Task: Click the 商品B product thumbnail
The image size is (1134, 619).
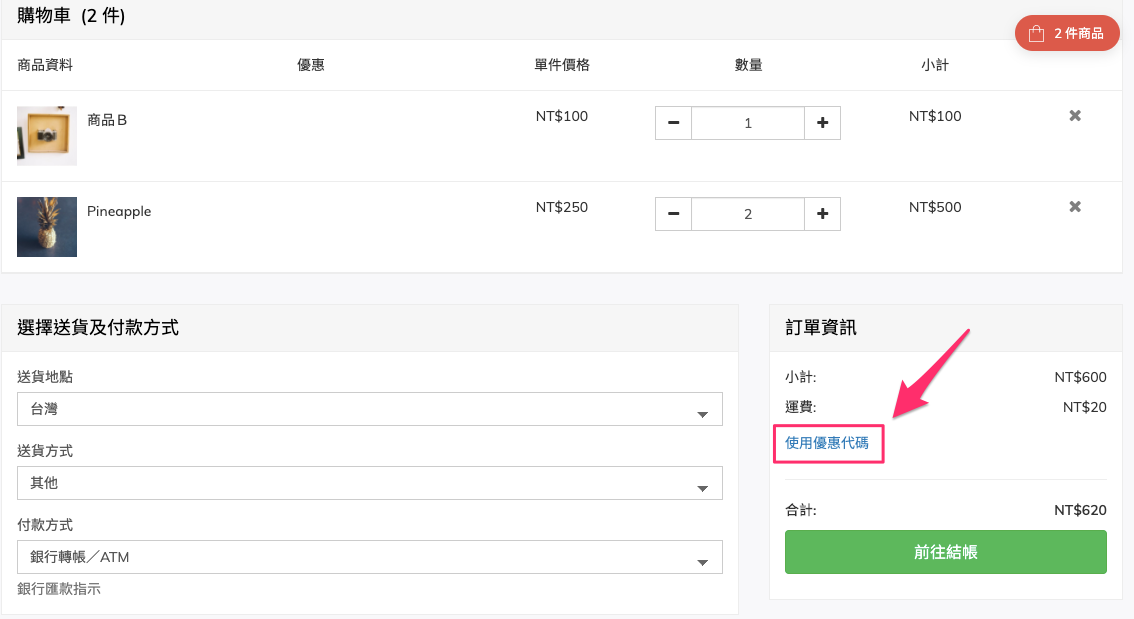Action: point(47,136)
